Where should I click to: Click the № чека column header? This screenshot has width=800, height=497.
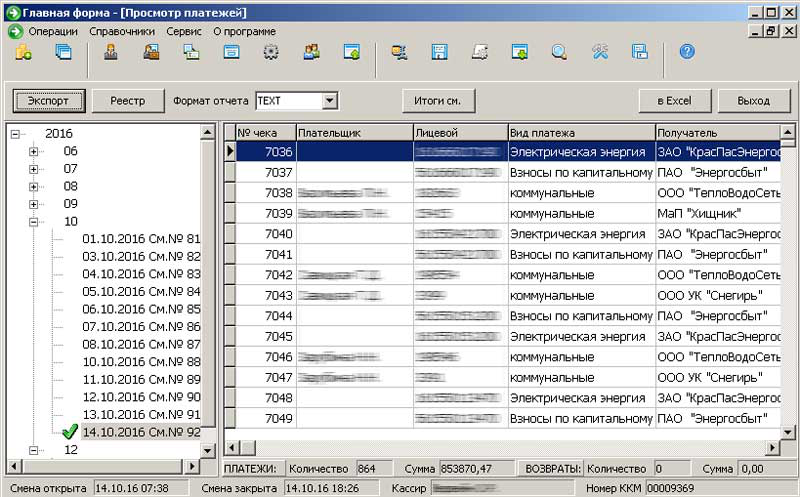(x=266, y=133)
